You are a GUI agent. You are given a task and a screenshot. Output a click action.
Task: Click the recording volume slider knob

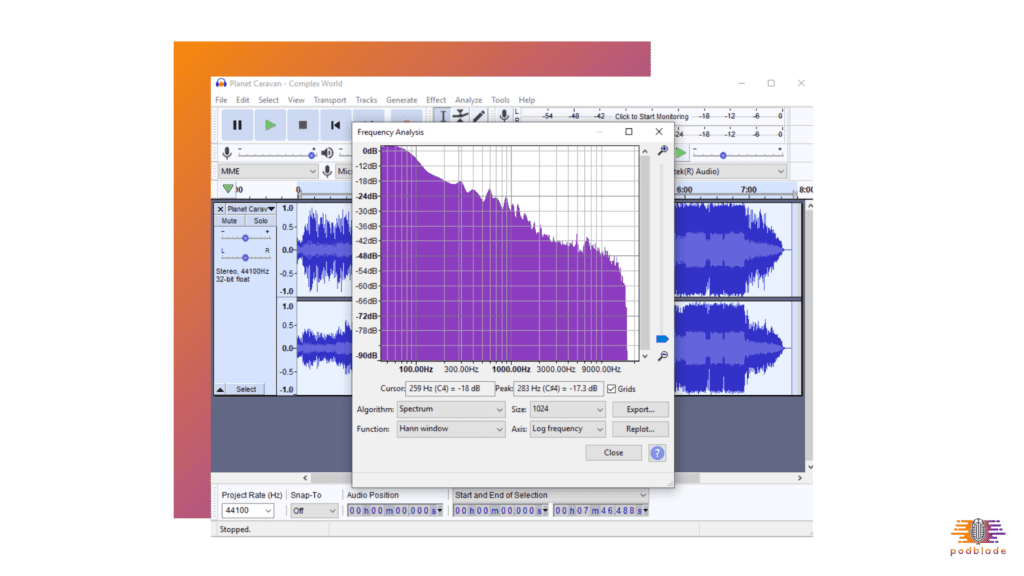point(312,155)
